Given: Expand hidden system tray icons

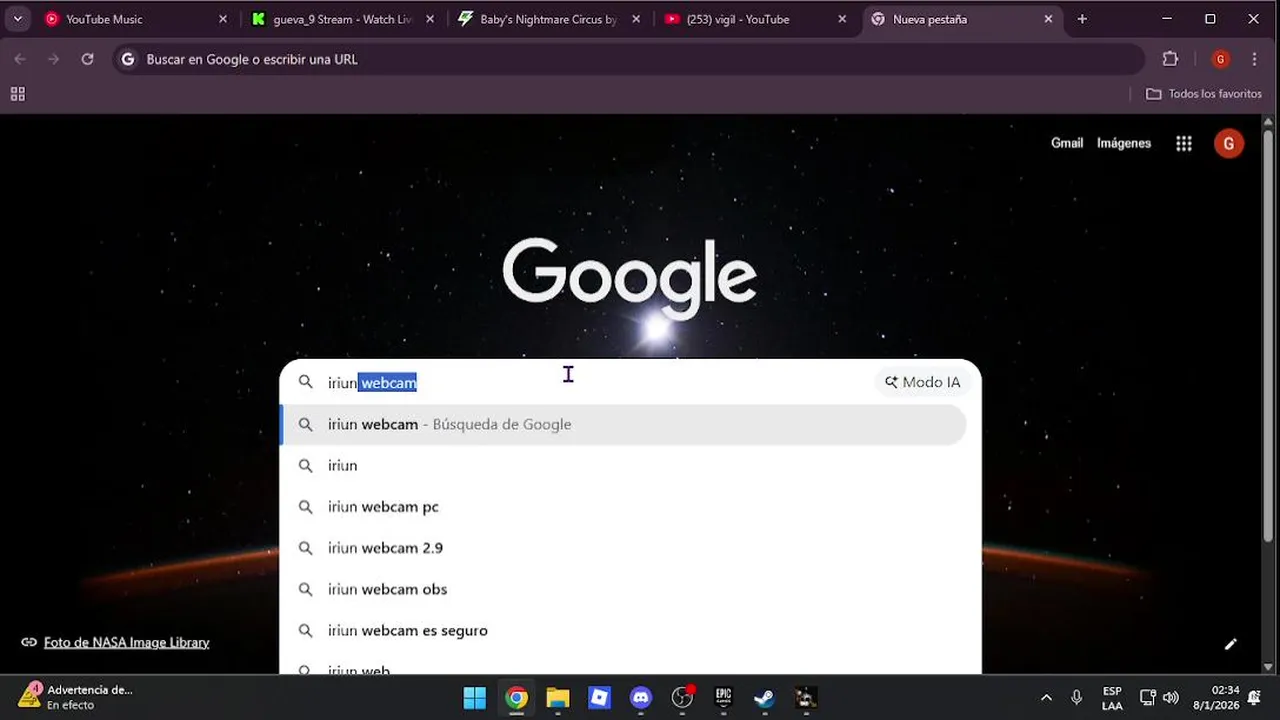Looking at the screenshot, I should (x=1046, y=697).
